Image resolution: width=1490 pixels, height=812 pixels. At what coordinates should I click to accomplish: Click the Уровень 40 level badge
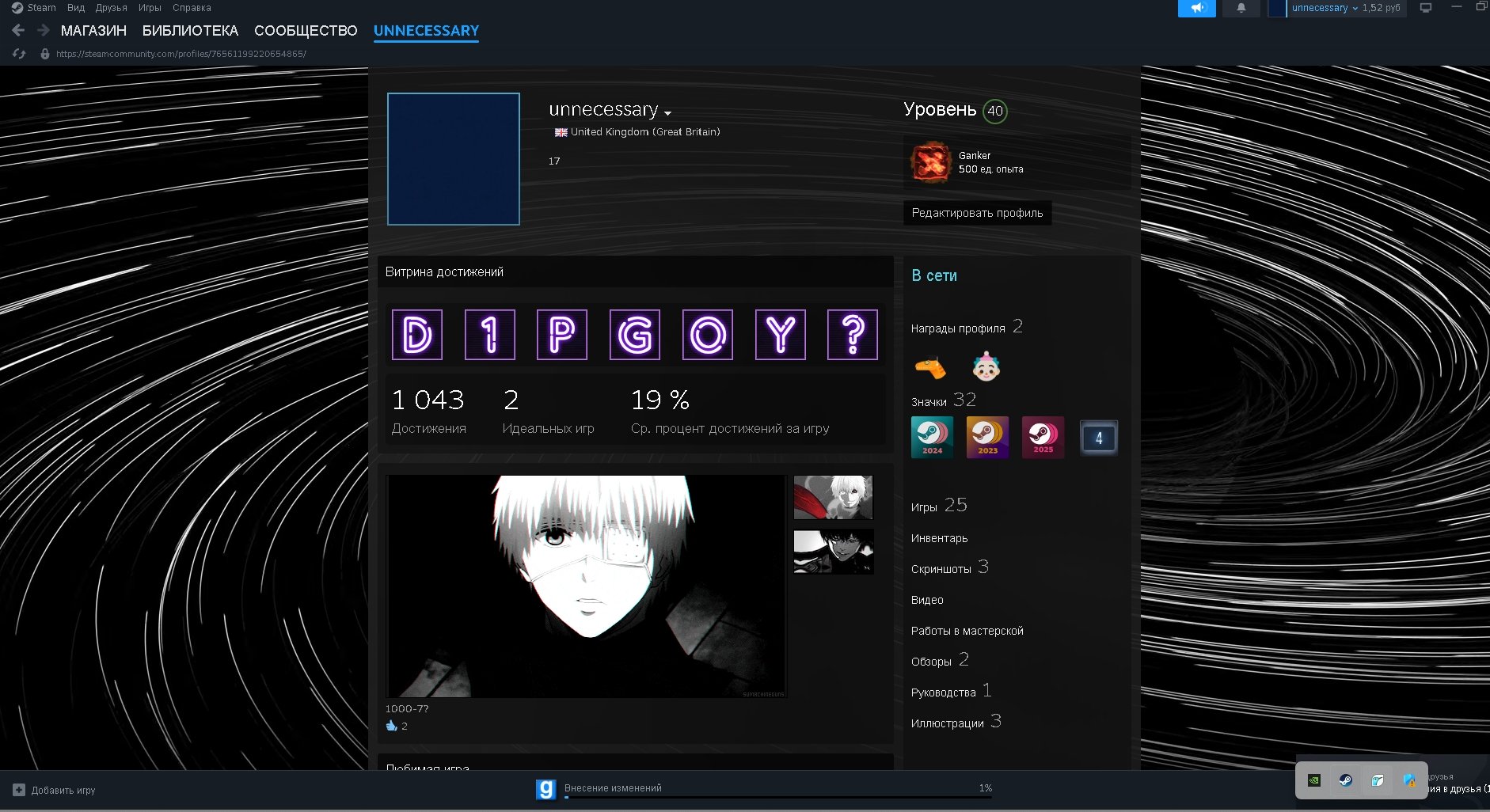click(x=995, y=111)
